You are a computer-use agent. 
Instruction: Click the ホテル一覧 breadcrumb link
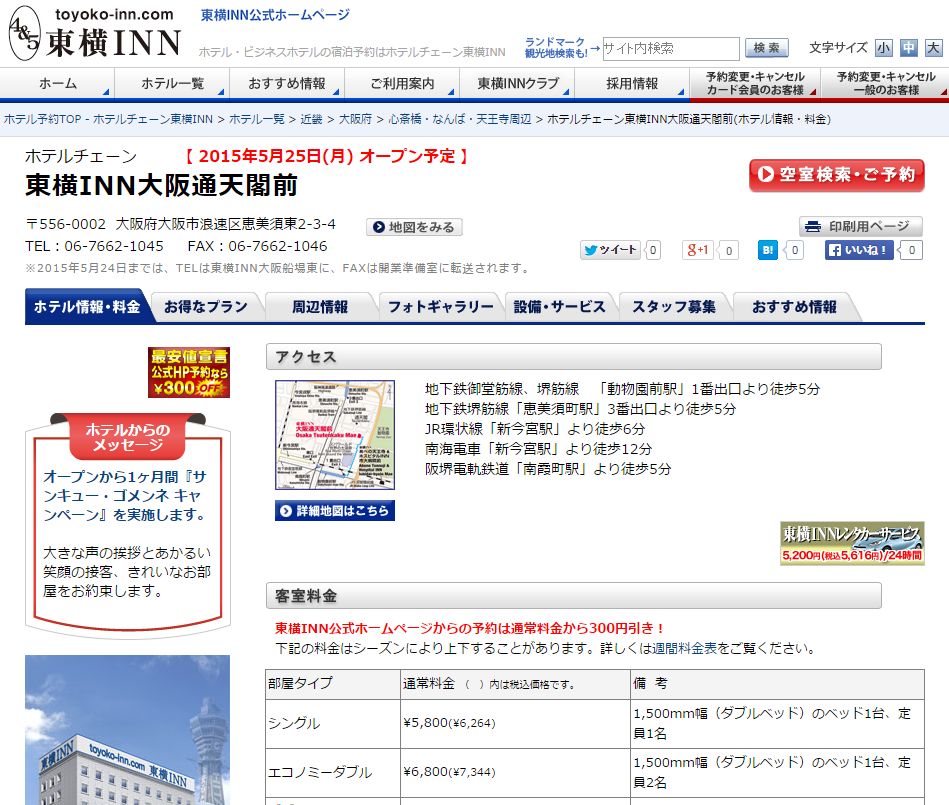click(257, 119)
